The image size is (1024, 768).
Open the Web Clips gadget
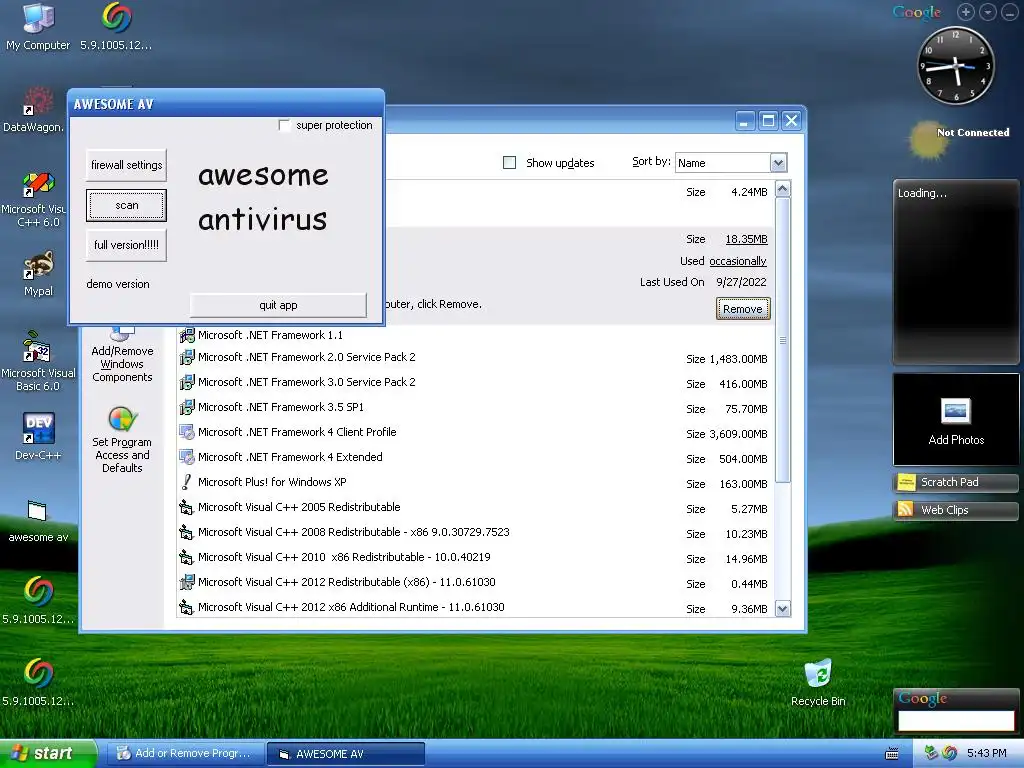pos(955,510)
